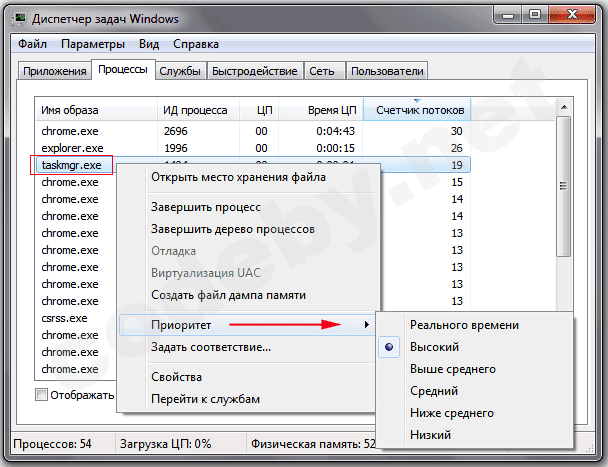
Task: Set priority to Выше среднего
Action: pos(475,369)
